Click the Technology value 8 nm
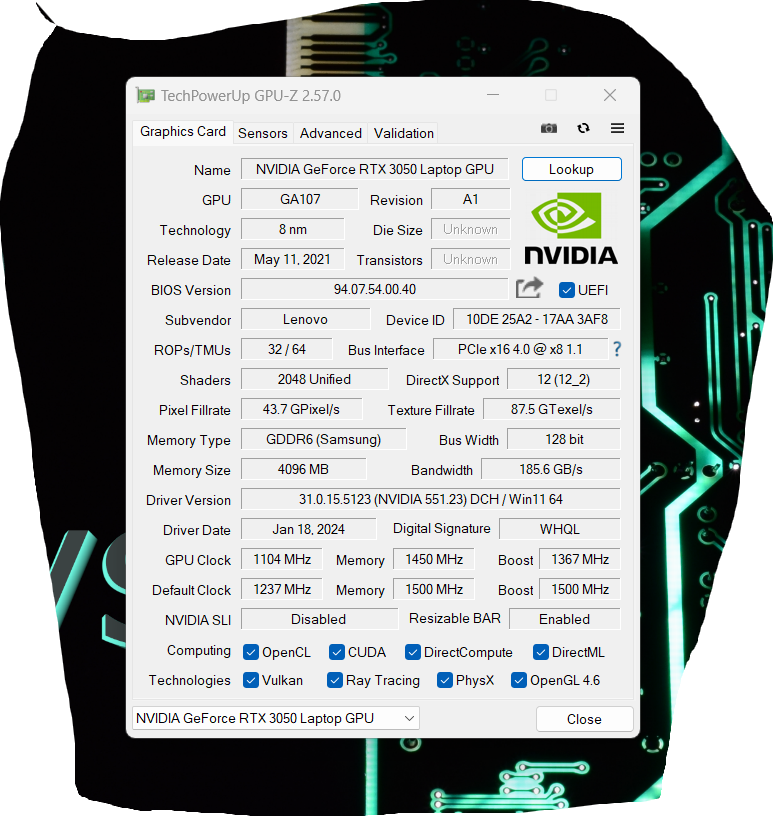This screenshot has height=816, width=773. pyautogui.click(x=293, y=229)
